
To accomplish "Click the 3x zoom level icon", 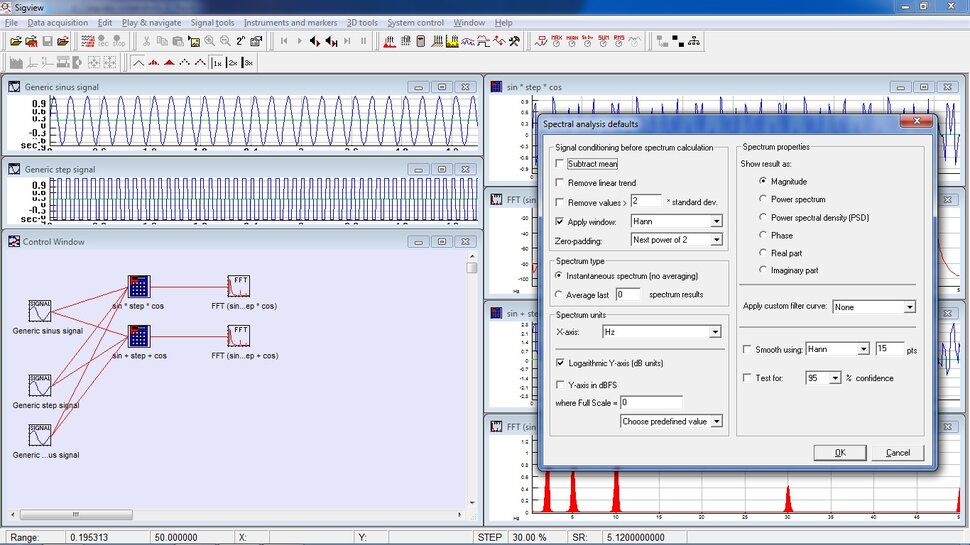I will (x=248, y=62).
